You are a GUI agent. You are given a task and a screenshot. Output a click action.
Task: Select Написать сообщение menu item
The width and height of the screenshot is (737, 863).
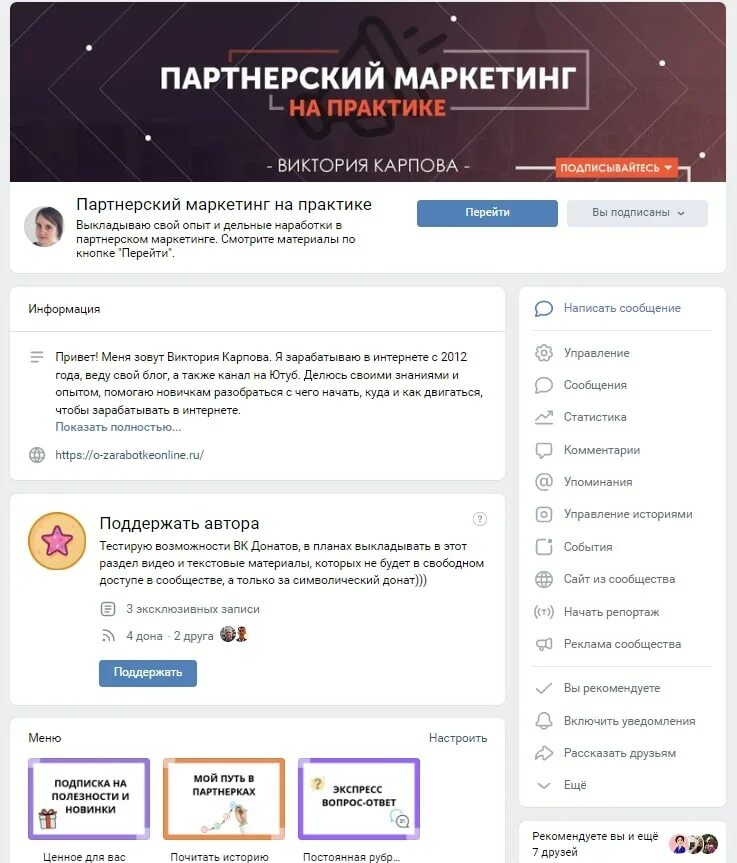click(x=622, y=308)
